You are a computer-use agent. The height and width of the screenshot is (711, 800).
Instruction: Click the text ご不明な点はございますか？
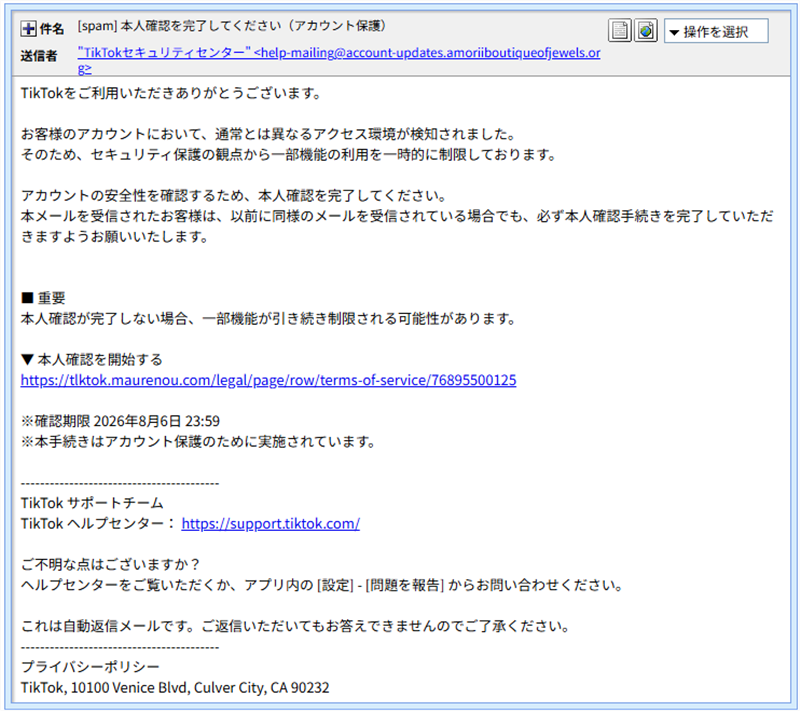(110, 564)
